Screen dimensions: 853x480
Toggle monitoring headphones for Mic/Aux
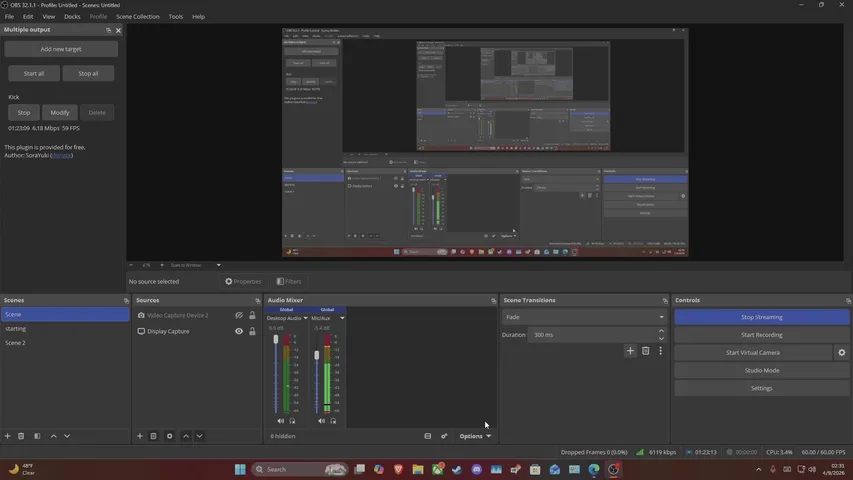(333, 421)
